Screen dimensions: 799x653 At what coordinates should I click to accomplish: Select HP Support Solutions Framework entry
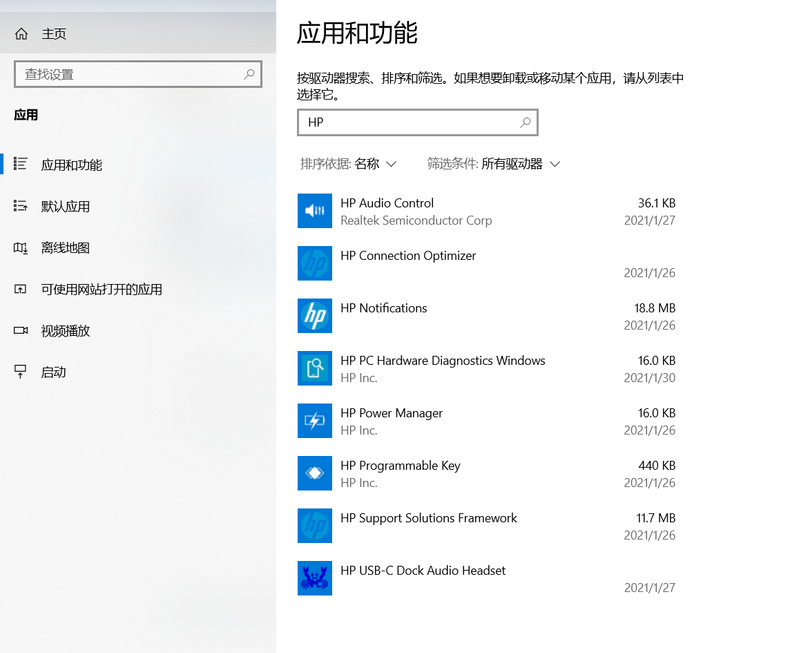click(x=429, y=518)
